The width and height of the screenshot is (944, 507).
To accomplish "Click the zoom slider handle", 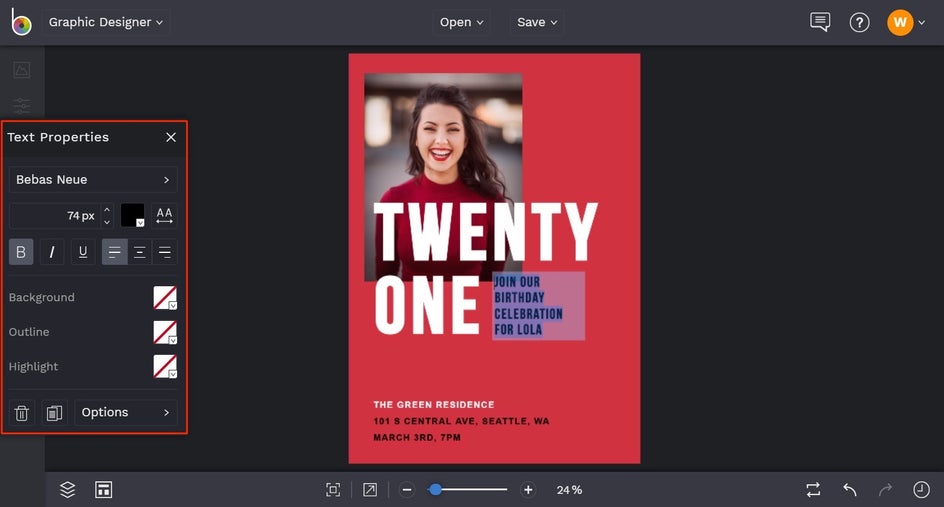I will click(x=435, y=490).
